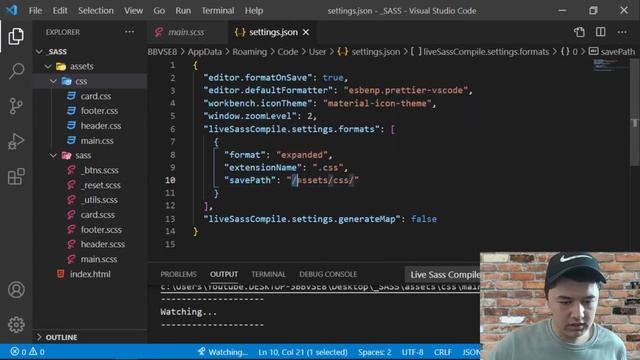Open header.scss file
Screen dimensions: 640x360
(102, 244)
